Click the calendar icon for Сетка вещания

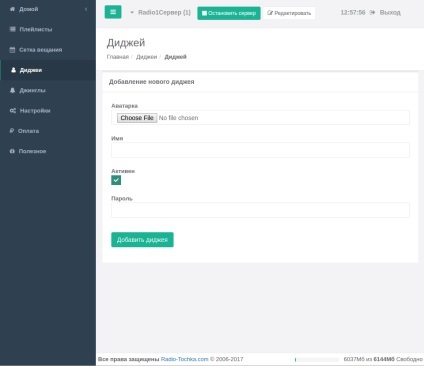(12, 50)
